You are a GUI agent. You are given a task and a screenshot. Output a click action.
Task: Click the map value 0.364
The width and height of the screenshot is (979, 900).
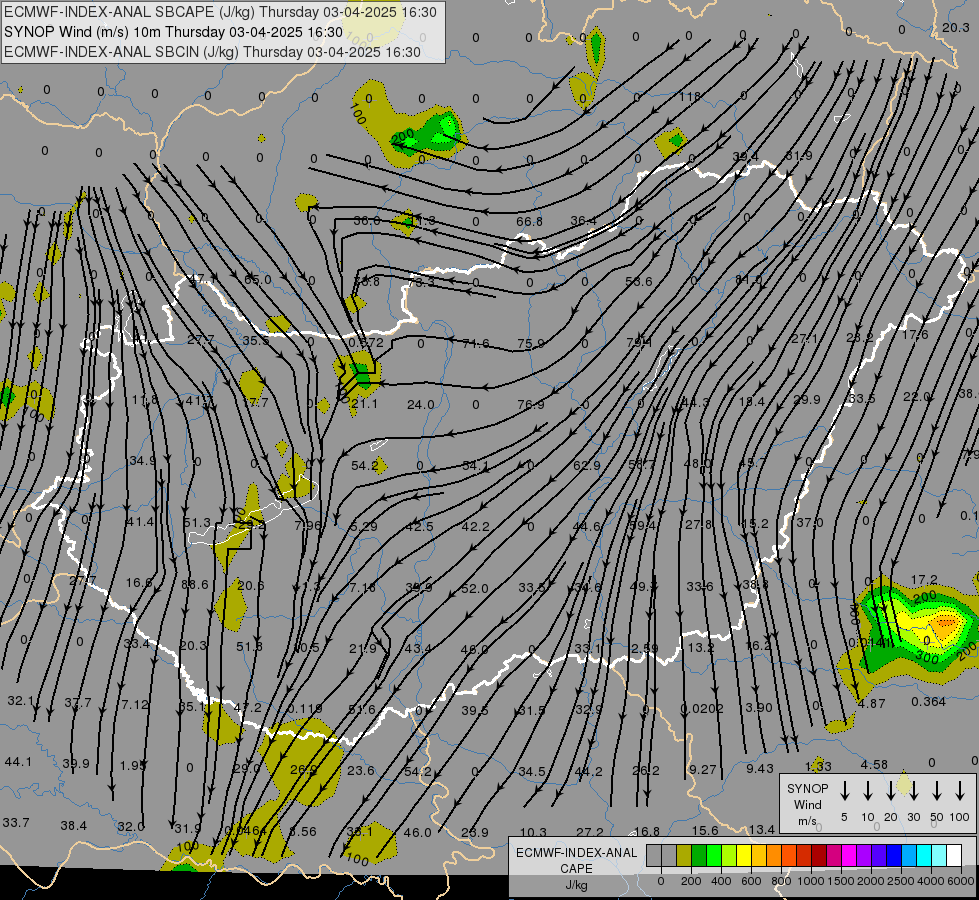click(x=928, y=702)
